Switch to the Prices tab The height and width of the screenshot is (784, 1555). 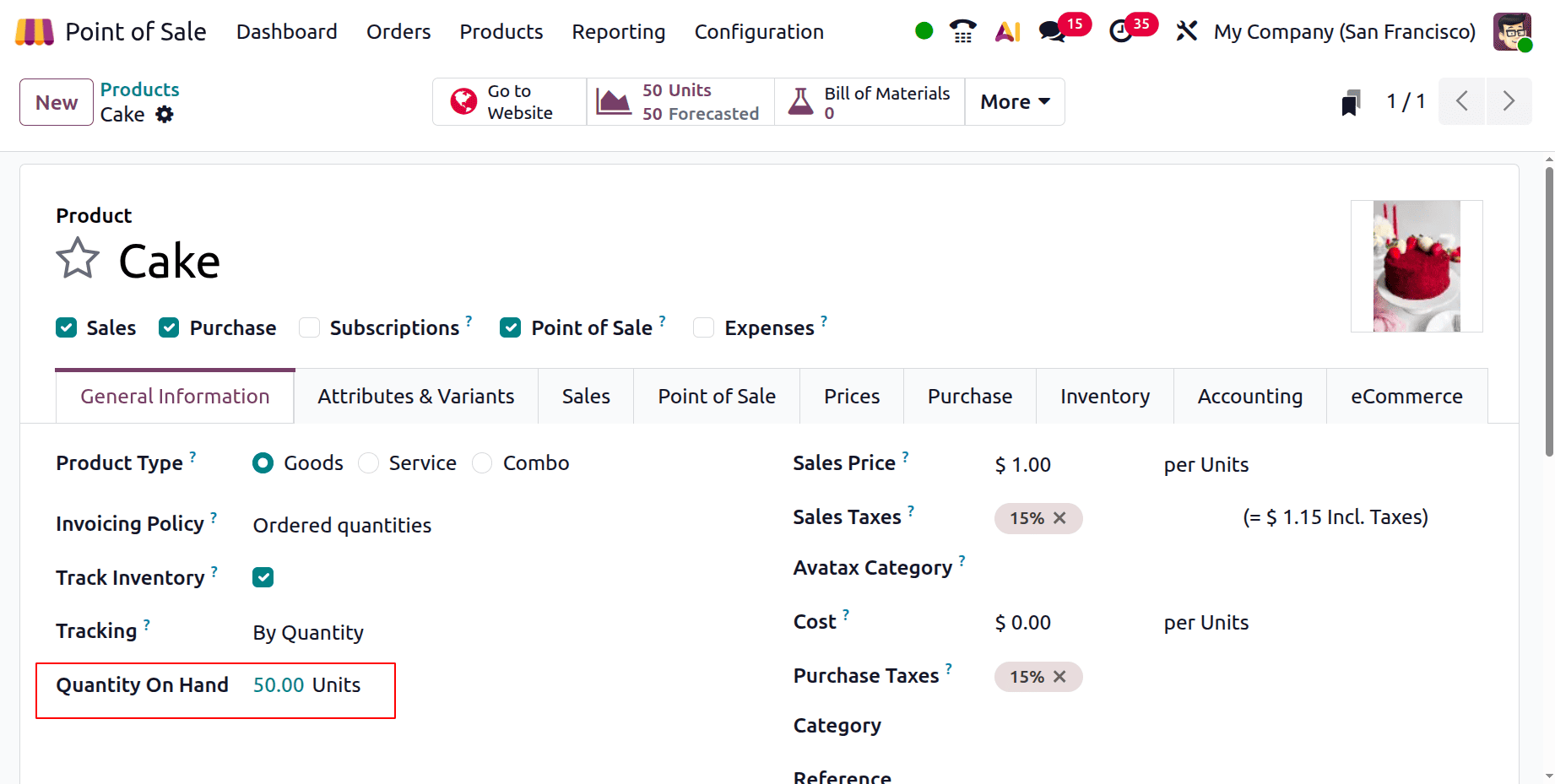tap(852, 396)
